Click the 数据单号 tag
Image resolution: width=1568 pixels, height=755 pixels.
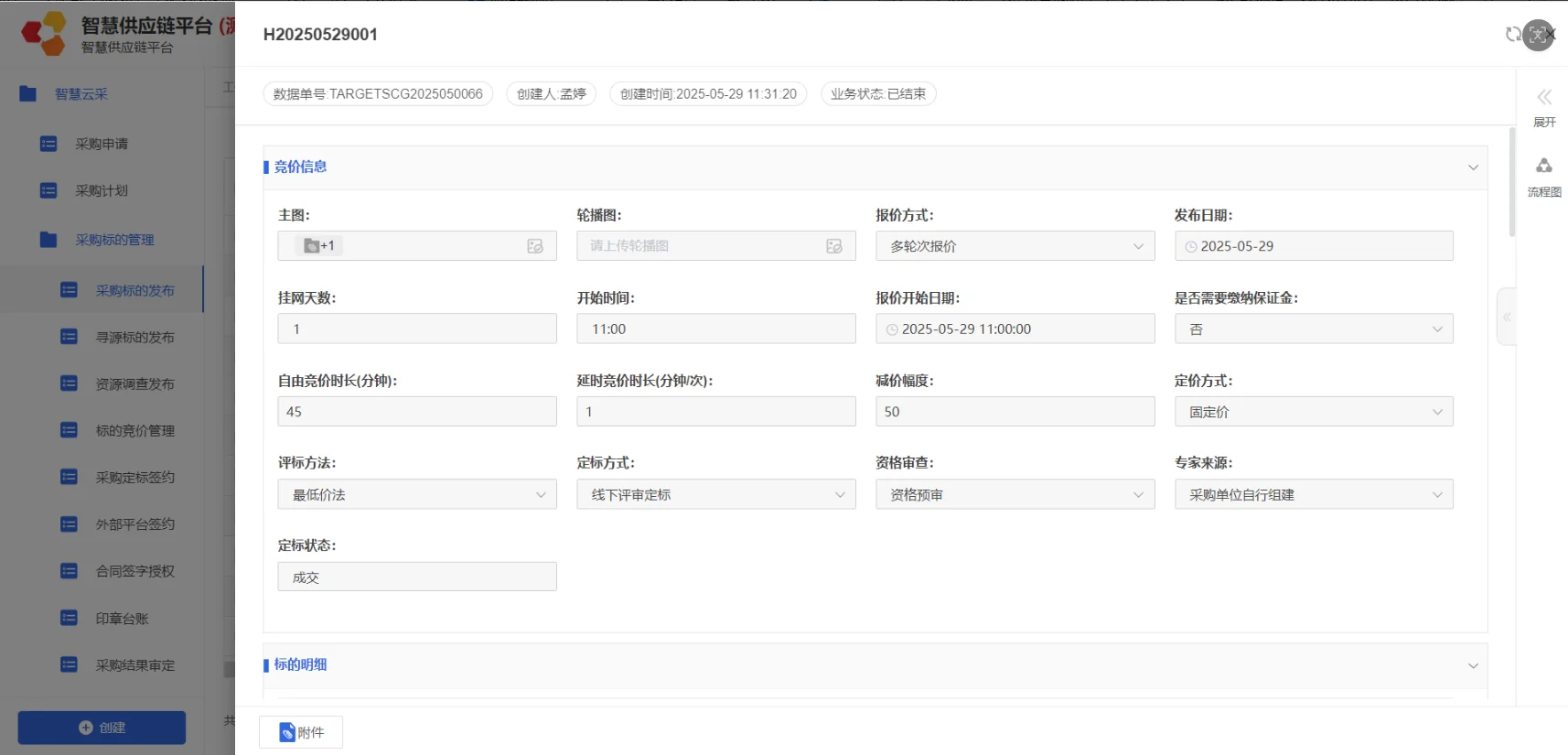click(x=378, y=93)
